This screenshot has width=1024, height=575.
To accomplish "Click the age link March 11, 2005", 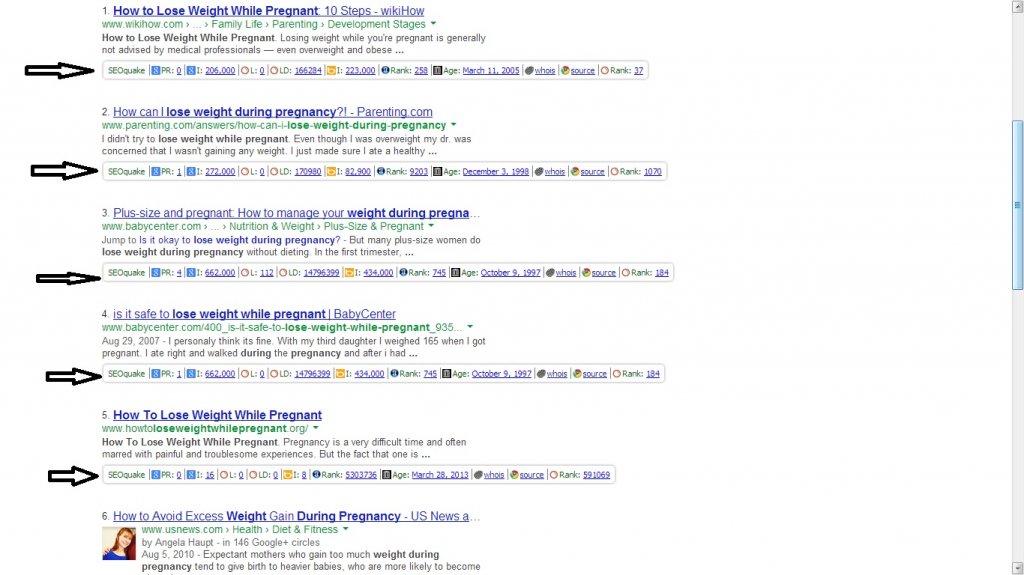I will click(490, 71).
